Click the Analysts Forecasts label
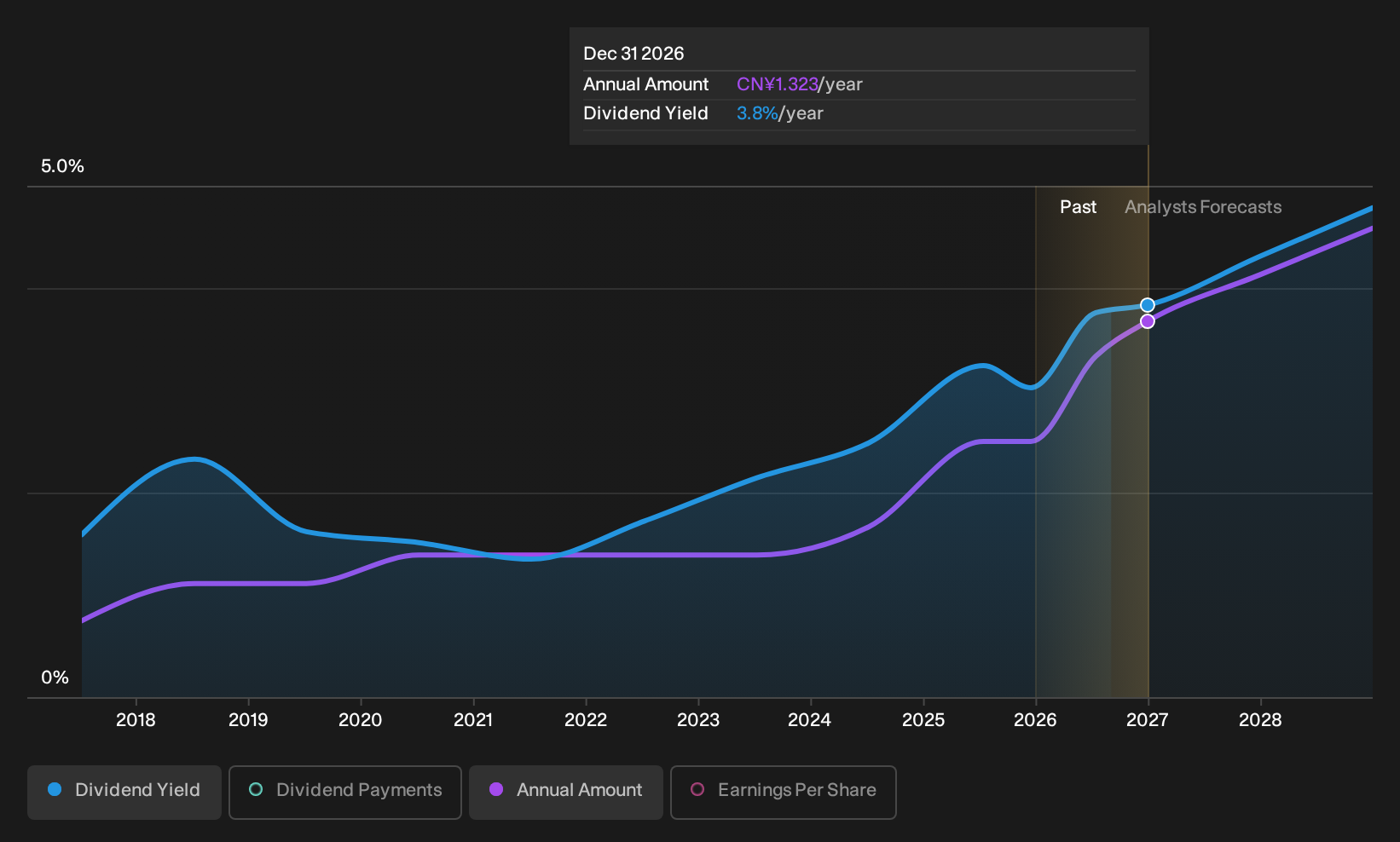The width and height of the screenshot is (1400, 842). [x=1203, y=207]
